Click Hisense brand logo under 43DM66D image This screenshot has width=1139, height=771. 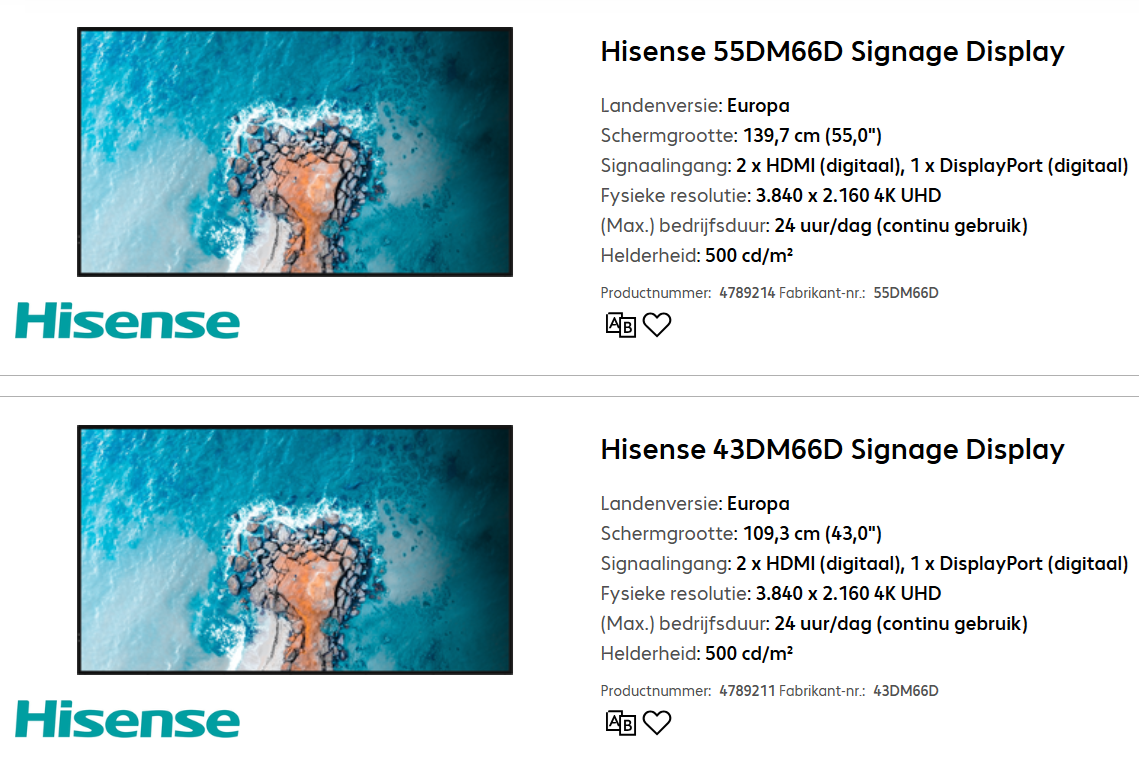pos(127,720)
